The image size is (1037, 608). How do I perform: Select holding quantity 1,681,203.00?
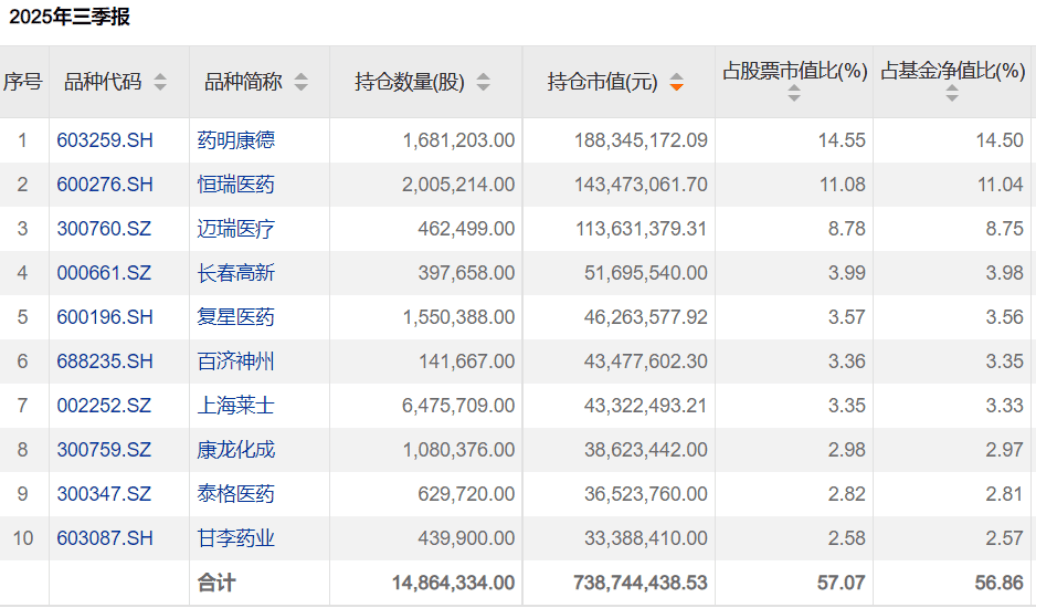click(x=458, y=140)
